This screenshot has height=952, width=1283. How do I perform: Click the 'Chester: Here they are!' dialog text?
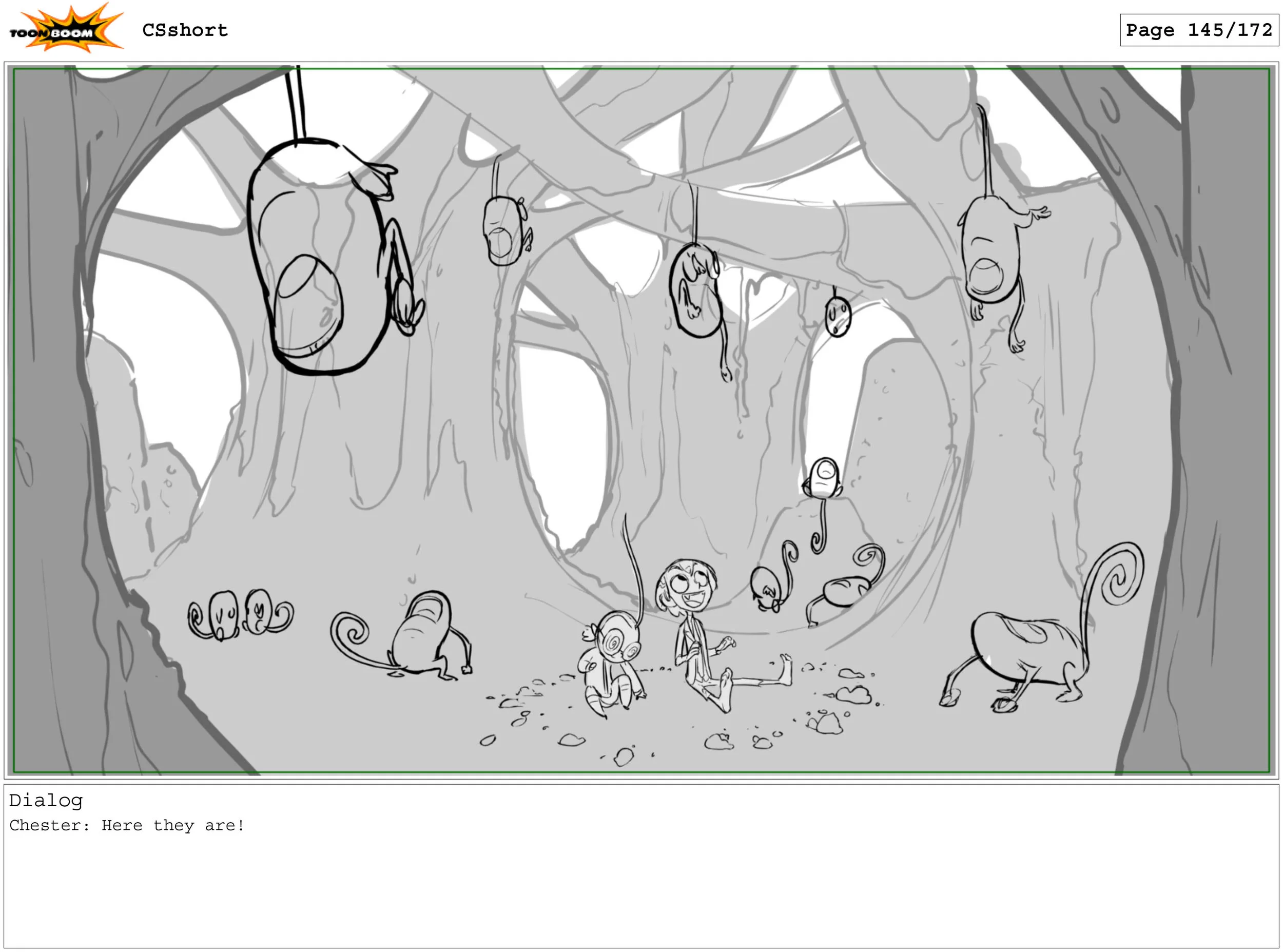coord(127,825)
